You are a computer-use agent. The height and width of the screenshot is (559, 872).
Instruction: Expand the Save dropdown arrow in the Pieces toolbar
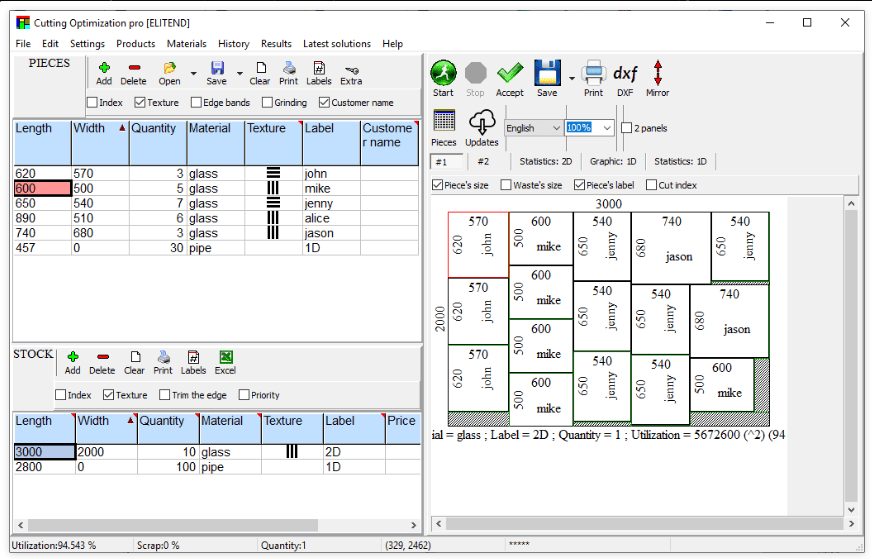click(240, 73)
